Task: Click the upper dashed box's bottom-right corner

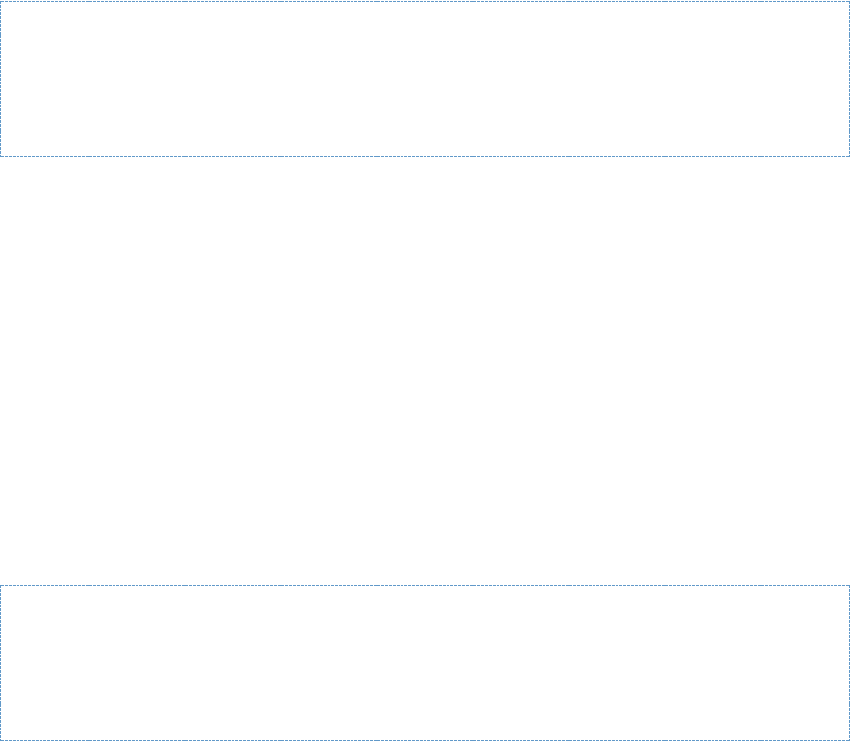Action: click(848, 156)
